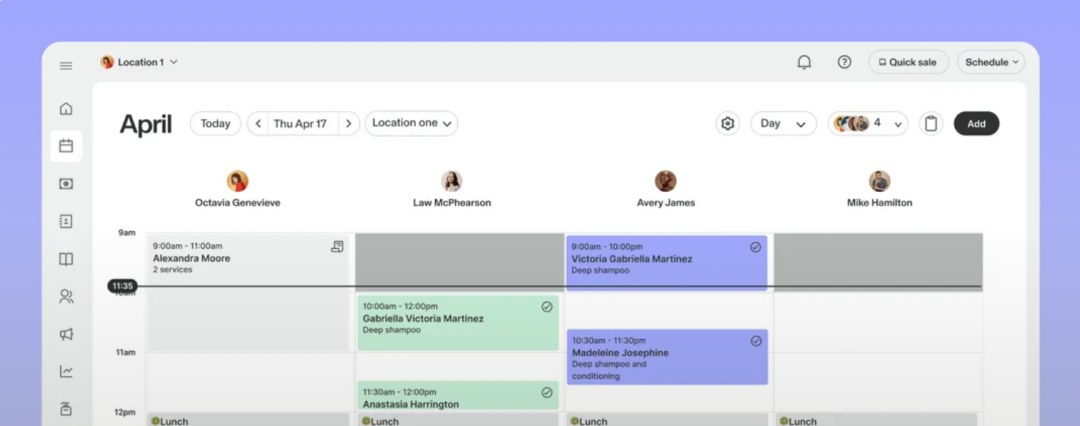Open the calendar icon in sidebar

coord(66,146)
